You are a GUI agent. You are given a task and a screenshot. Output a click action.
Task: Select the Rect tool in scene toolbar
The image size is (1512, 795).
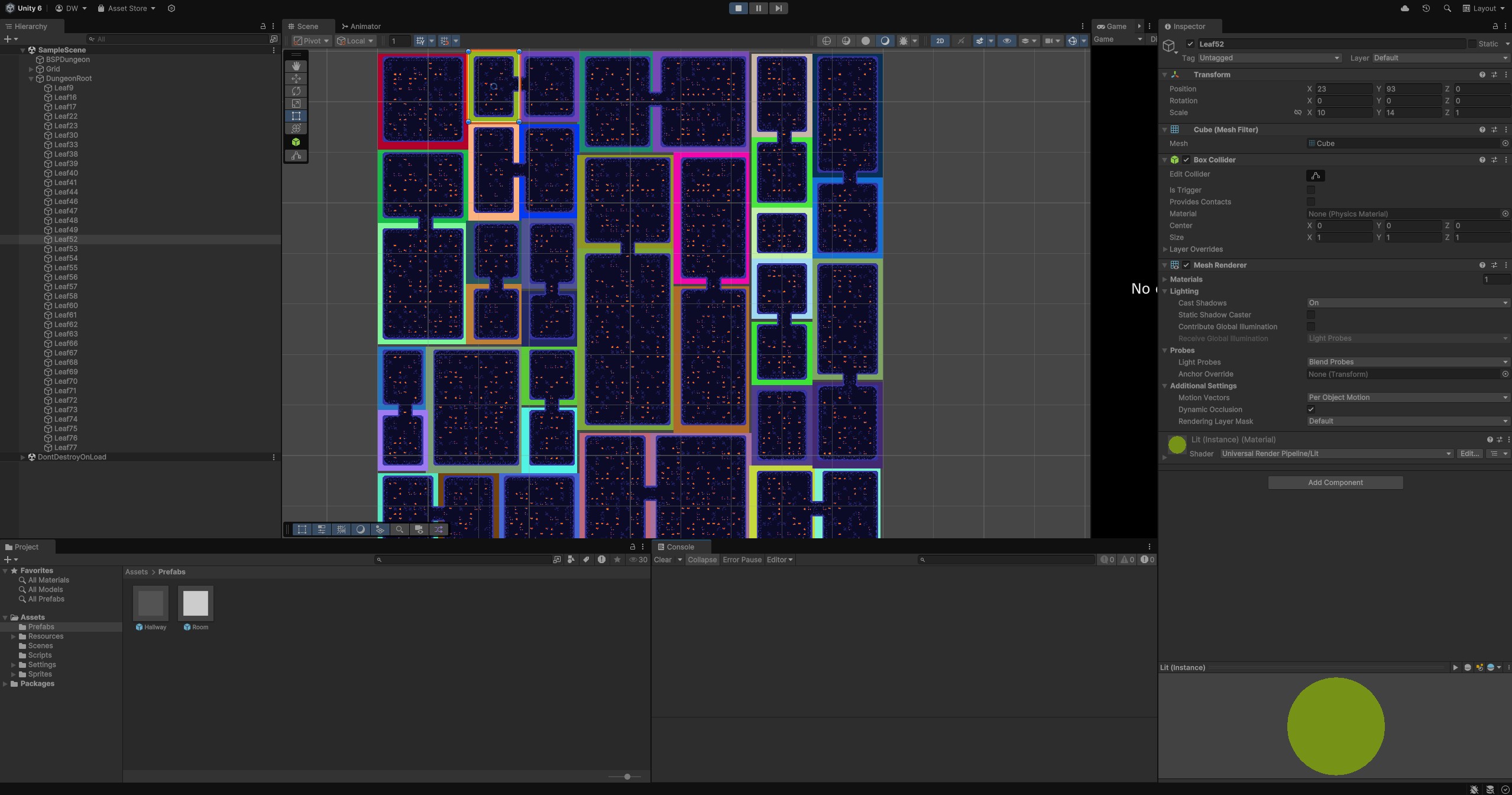click(x=296, y=116)
